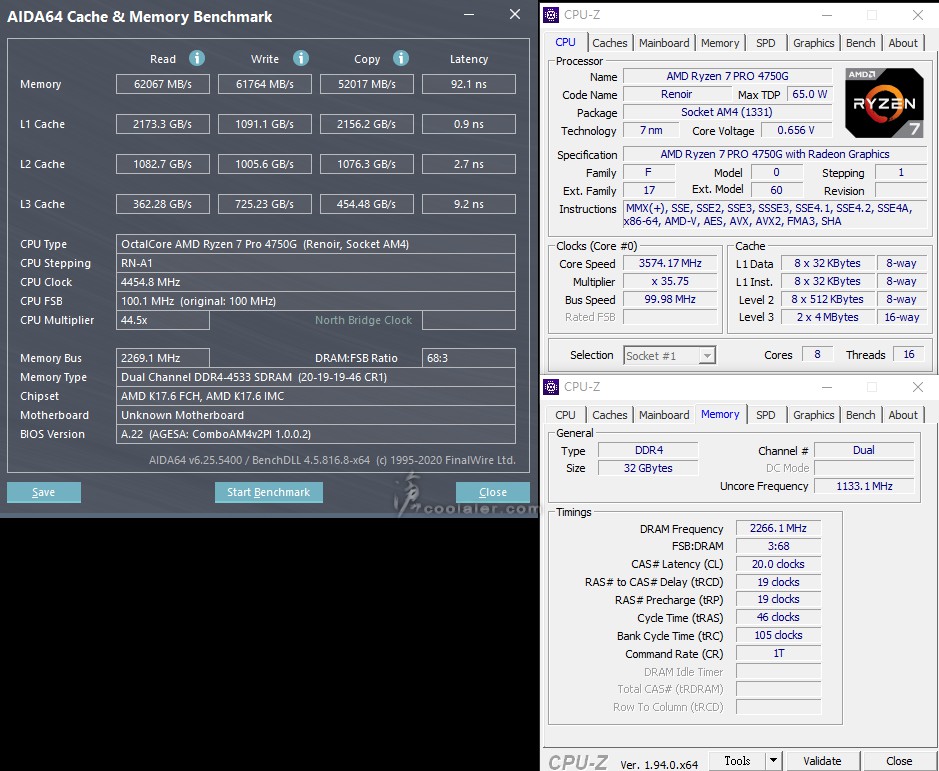Click the Memory Latency value 92.1 ns
The height and width of the screenshot is (771, 939).
pos(469,84)
